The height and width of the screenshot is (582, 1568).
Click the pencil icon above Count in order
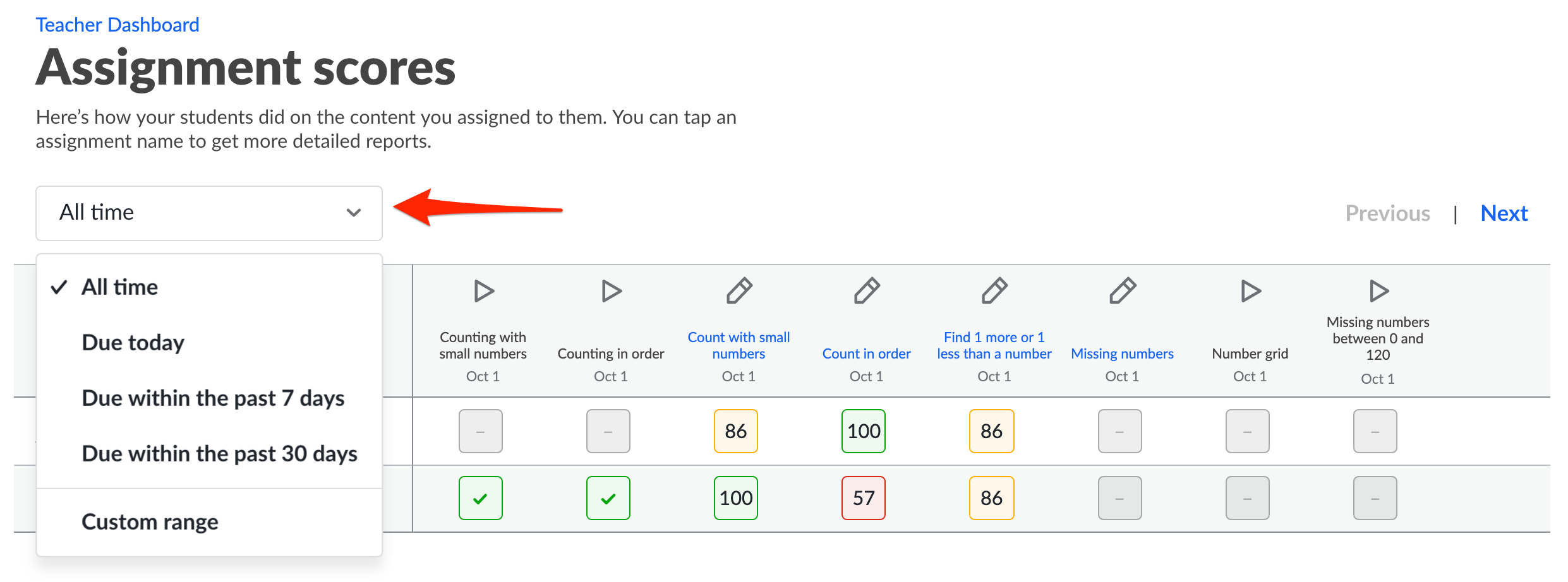[867, 291]
